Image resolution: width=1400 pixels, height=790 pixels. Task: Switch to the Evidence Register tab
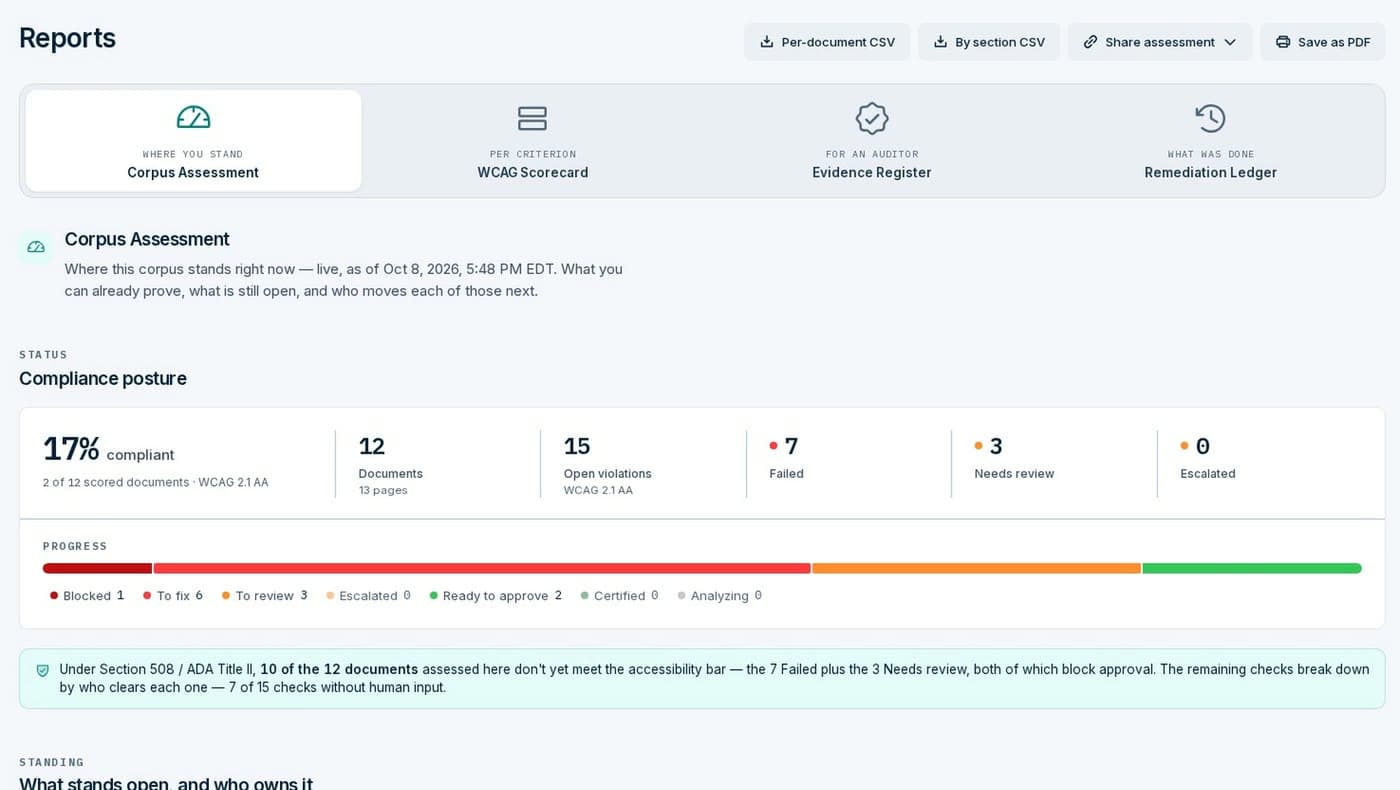pos(872,141)
